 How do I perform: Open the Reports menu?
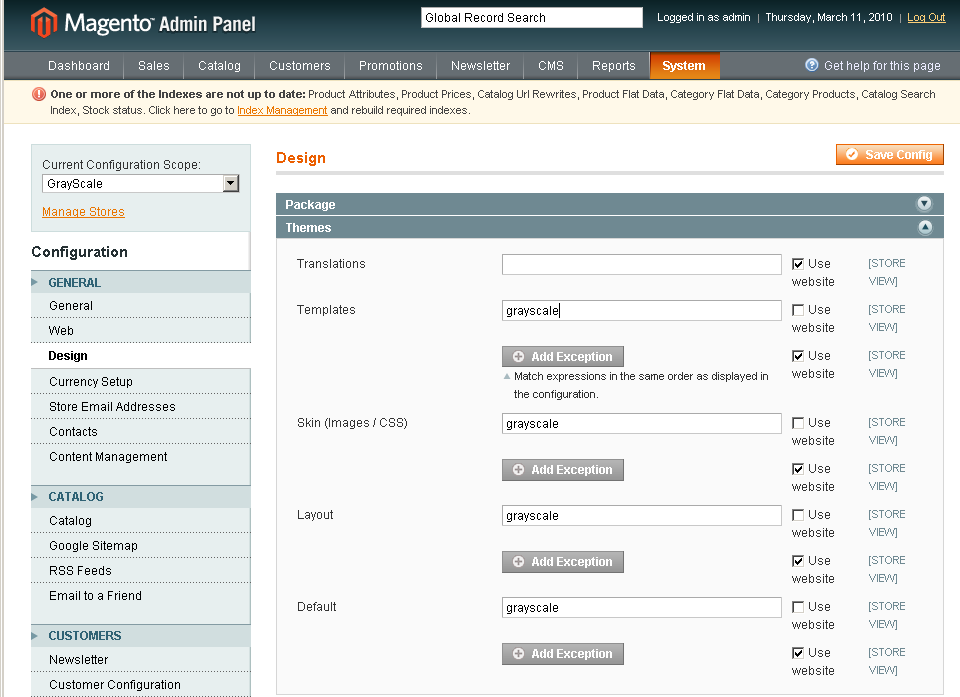(x=613, y=66)
